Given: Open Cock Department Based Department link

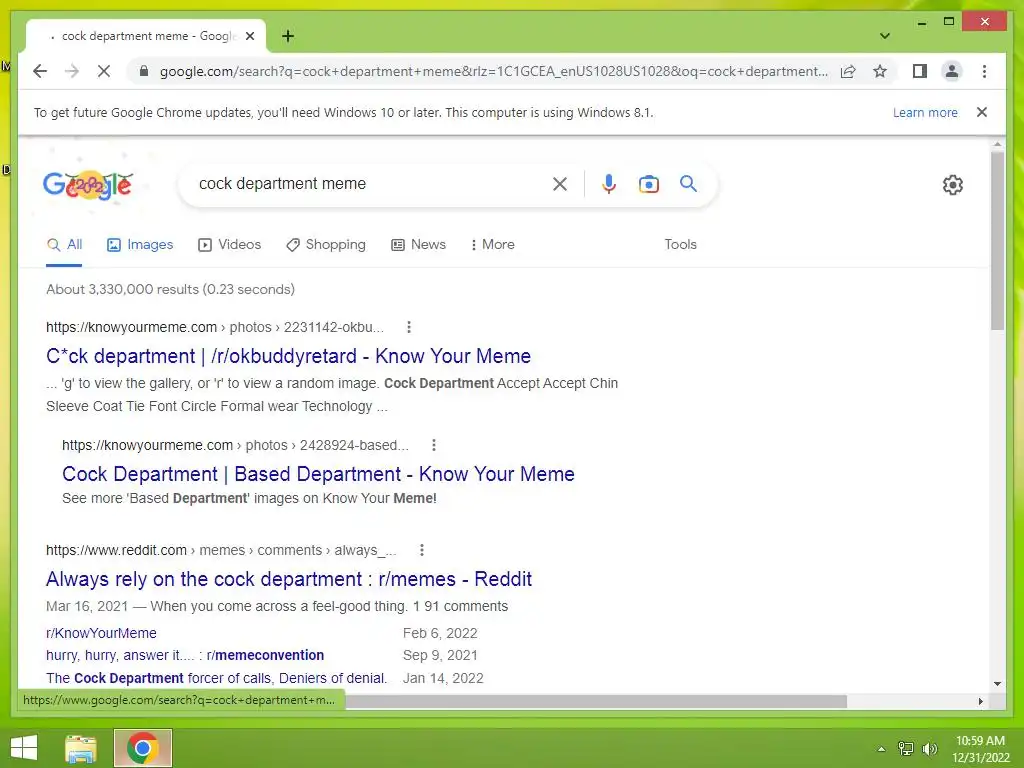Looking at the screenshot, I should 318,474.
